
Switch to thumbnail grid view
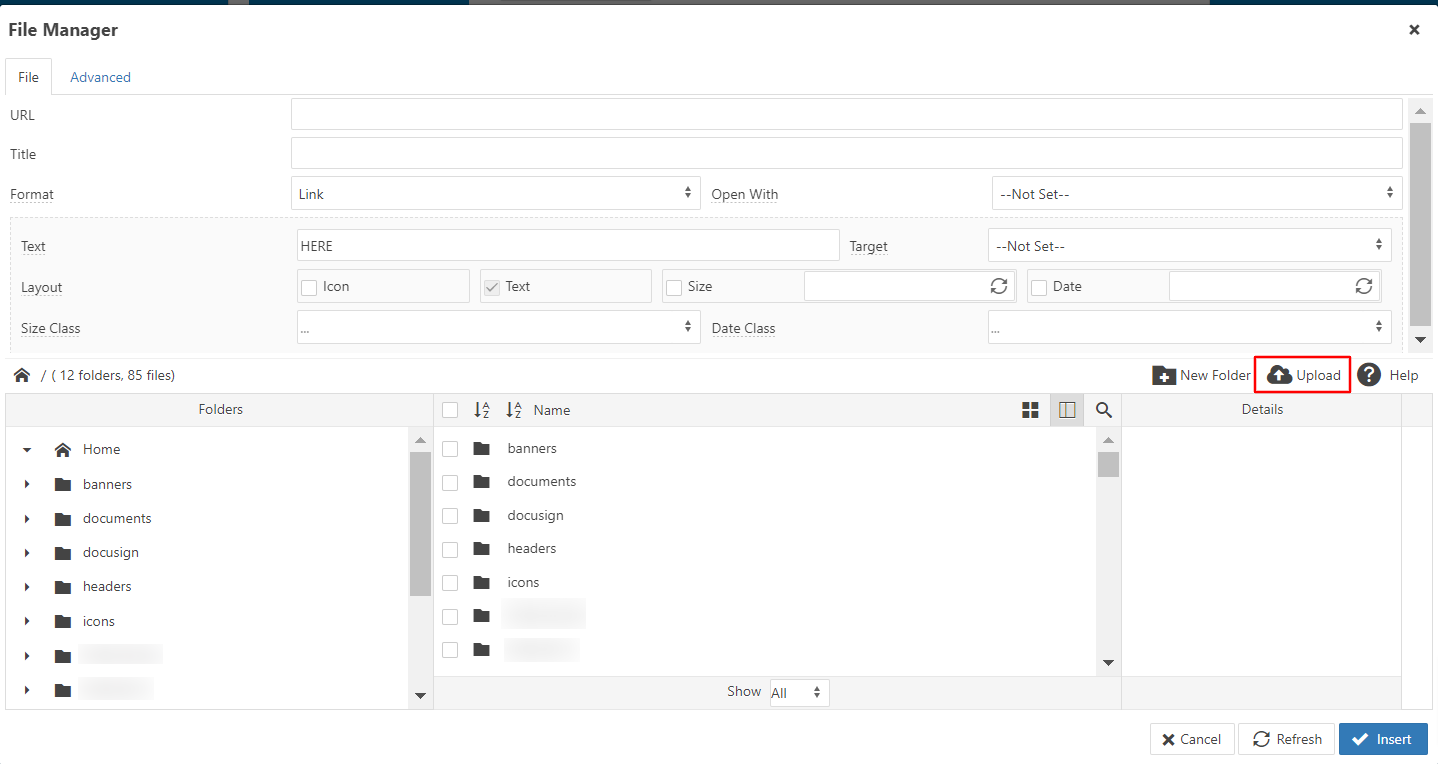click(1030, 409)
